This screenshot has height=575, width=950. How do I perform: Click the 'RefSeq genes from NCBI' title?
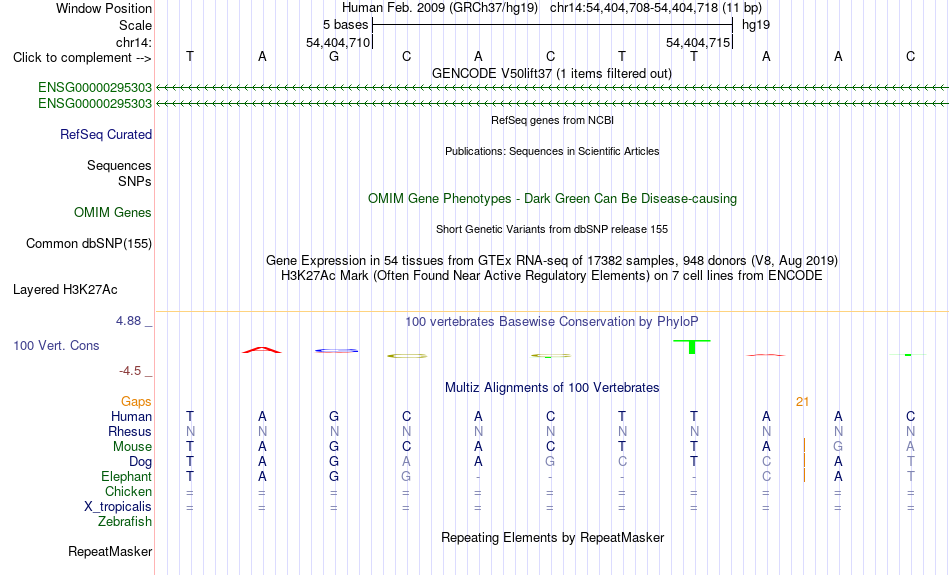tap(552, 120)
